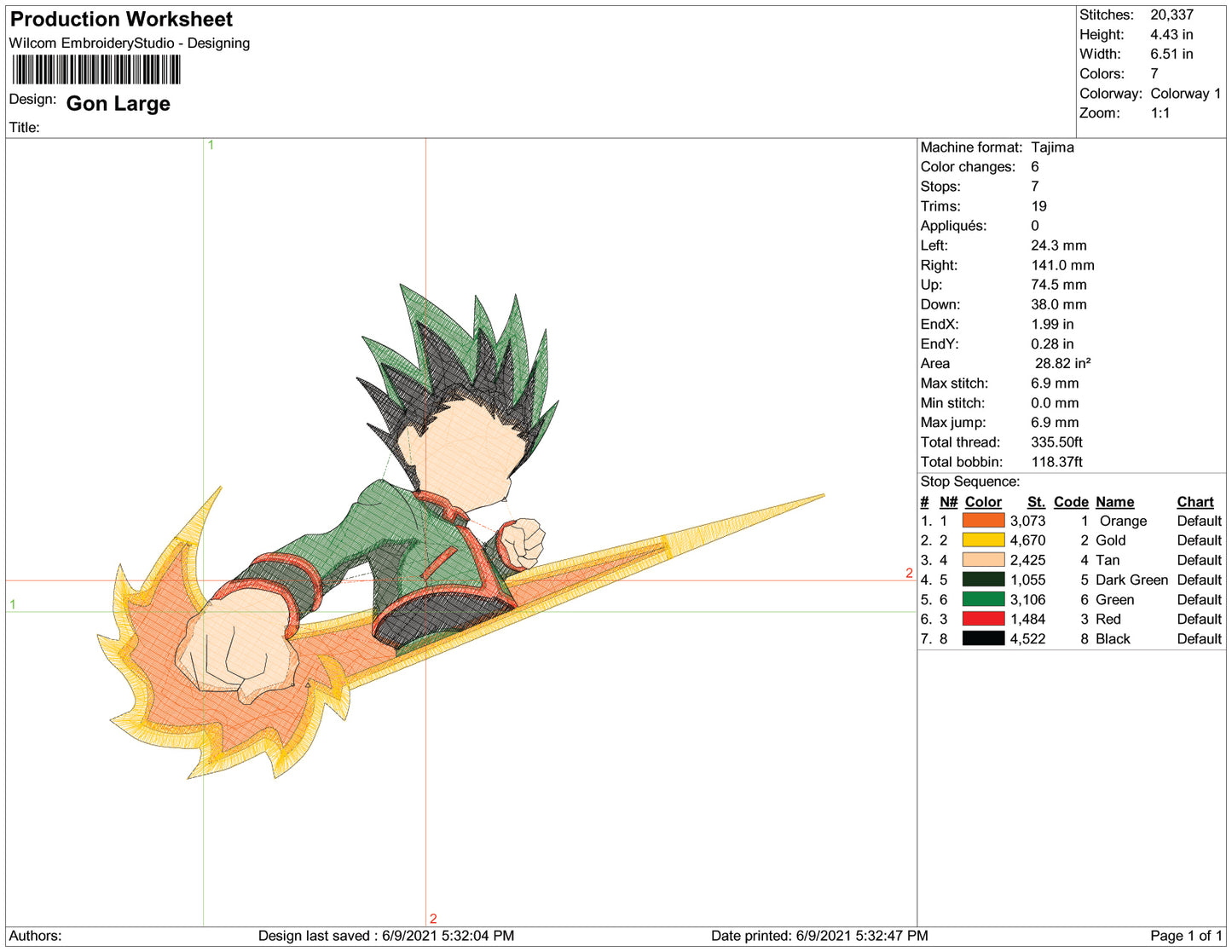Select the Gold thread color swatch
Viewport: 1232px width, 952px height.
tap(983, 540)
